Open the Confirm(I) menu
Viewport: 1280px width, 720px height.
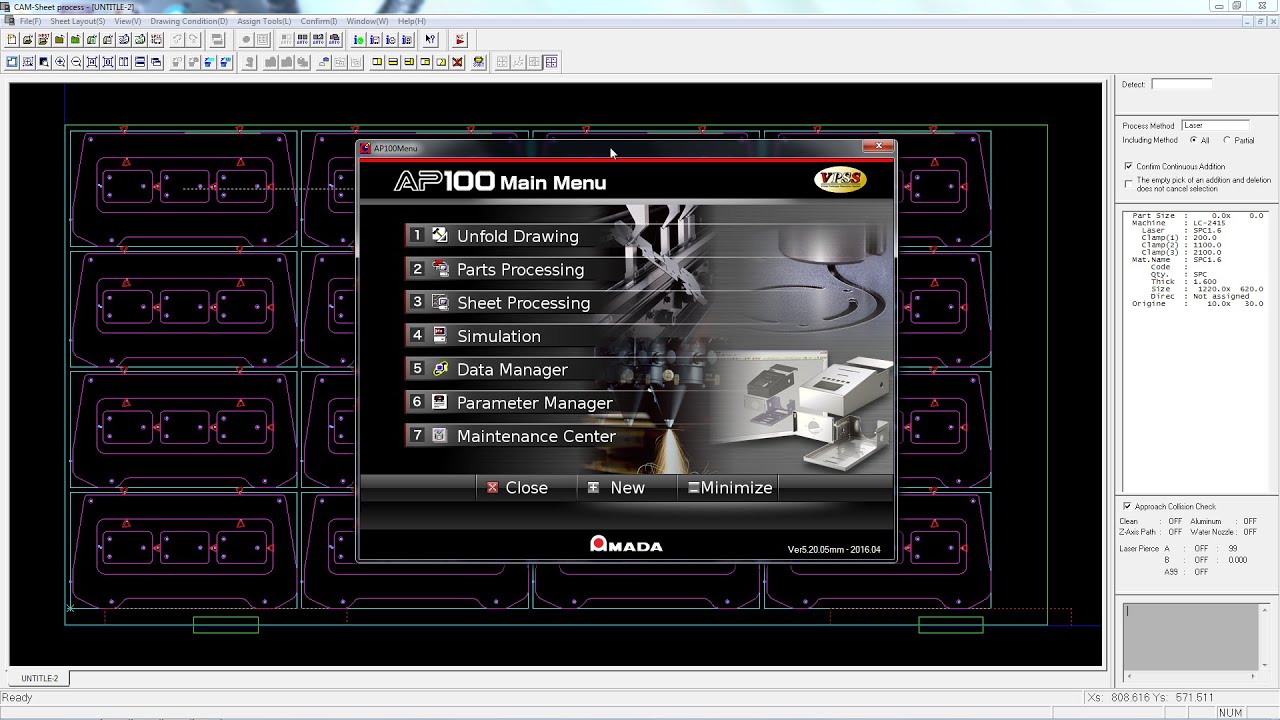[x=319, y=21]
